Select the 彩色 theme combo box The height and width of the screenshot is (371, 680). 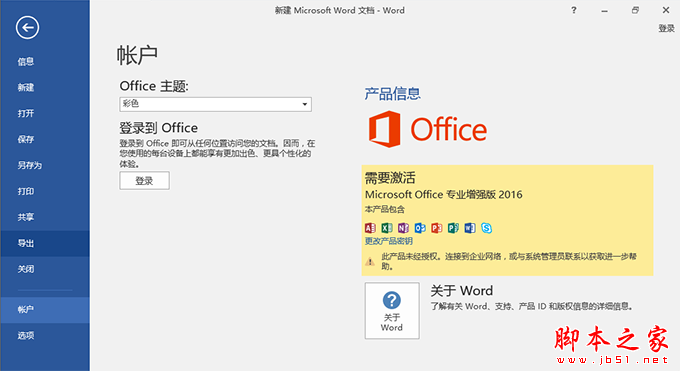(x=216, y=104)
